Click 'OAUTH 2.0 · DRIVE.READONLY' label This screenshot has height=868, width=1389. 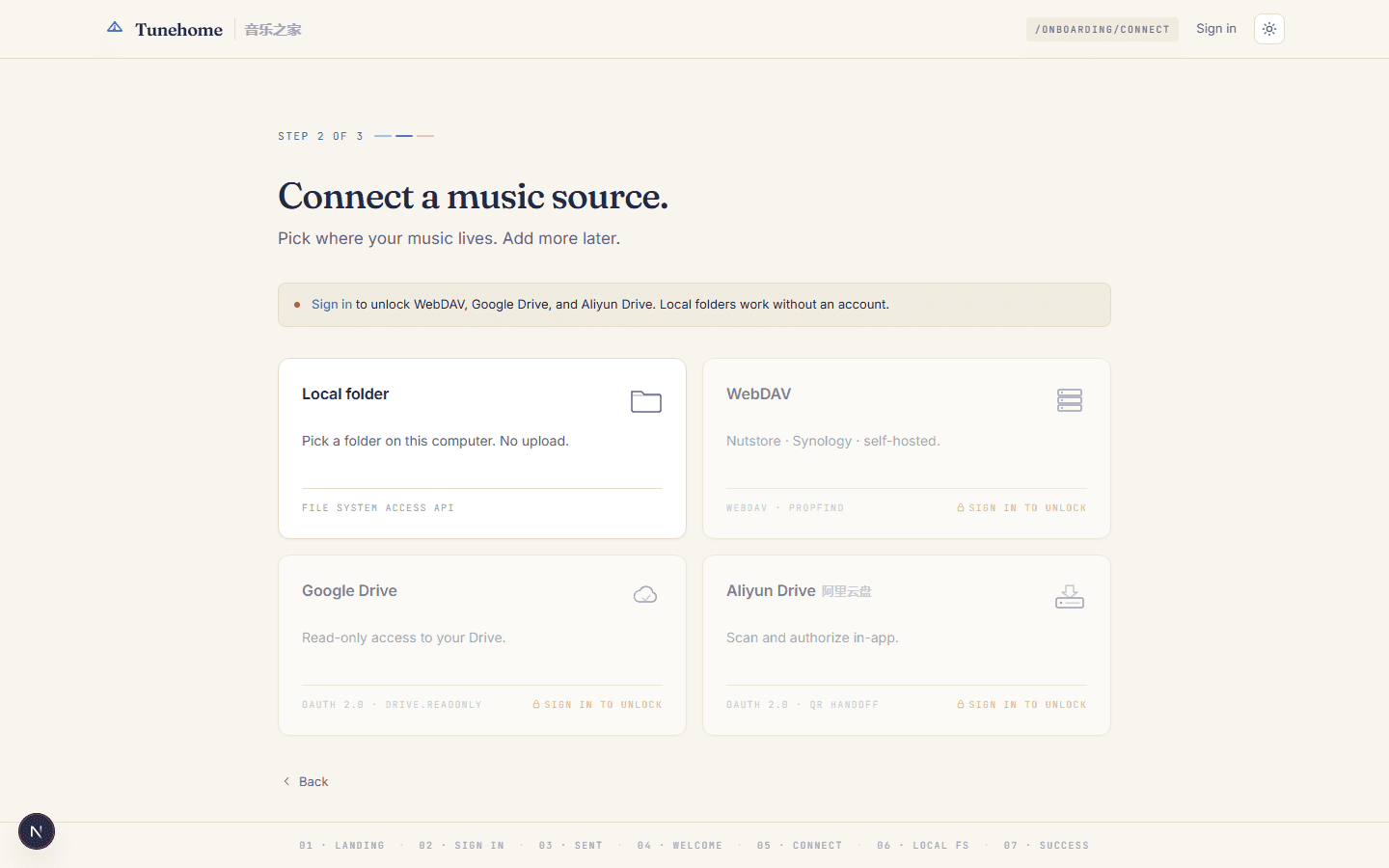(x=392, y=704)
